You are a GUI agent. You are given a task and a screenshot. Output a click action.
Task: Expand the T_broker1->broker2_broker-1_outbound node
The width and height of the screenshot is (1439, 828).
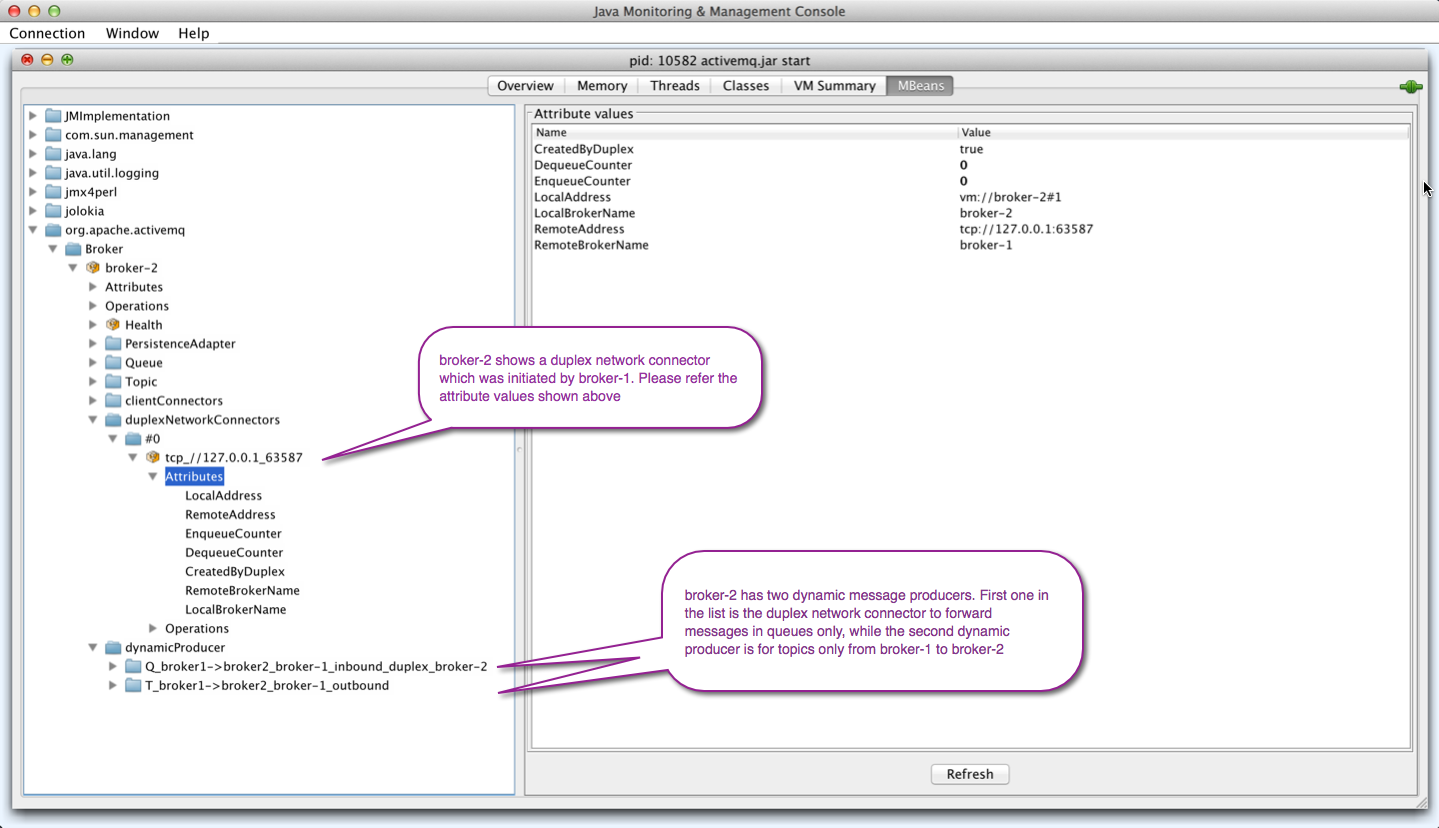pyautogui.click(x=113, y=686)
